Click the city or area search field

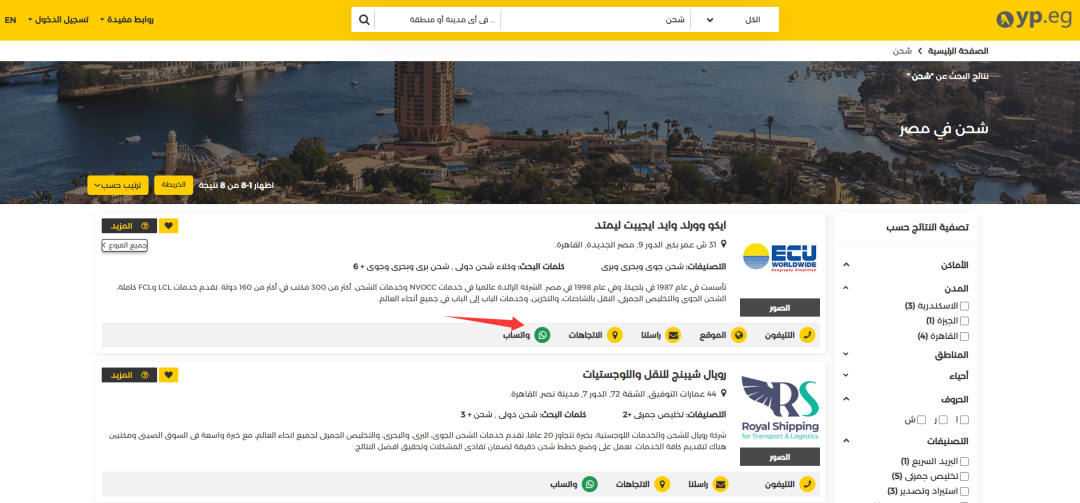[x=437, y=19]
